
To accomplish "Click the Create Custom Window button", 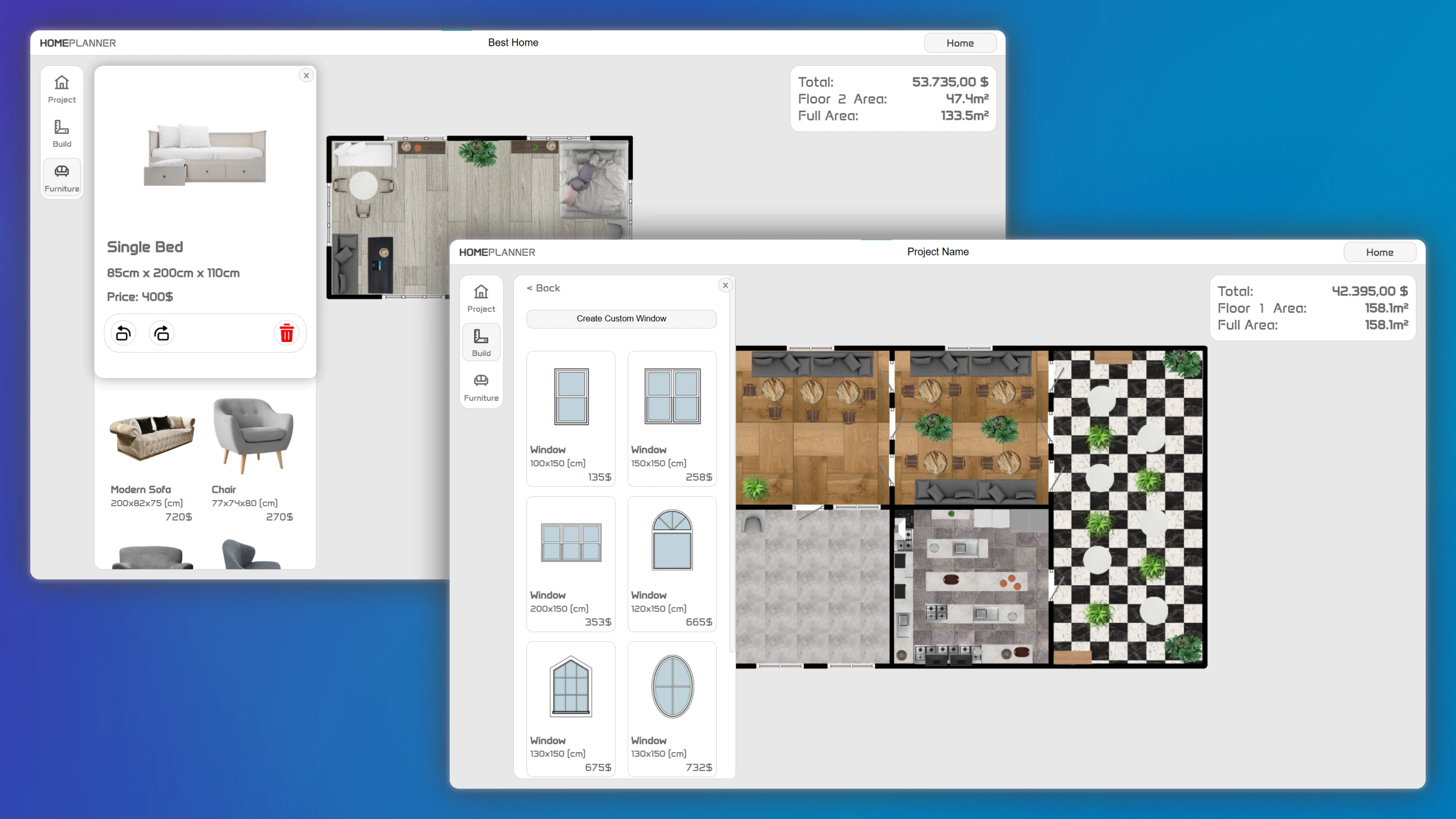I will point(621,318).
